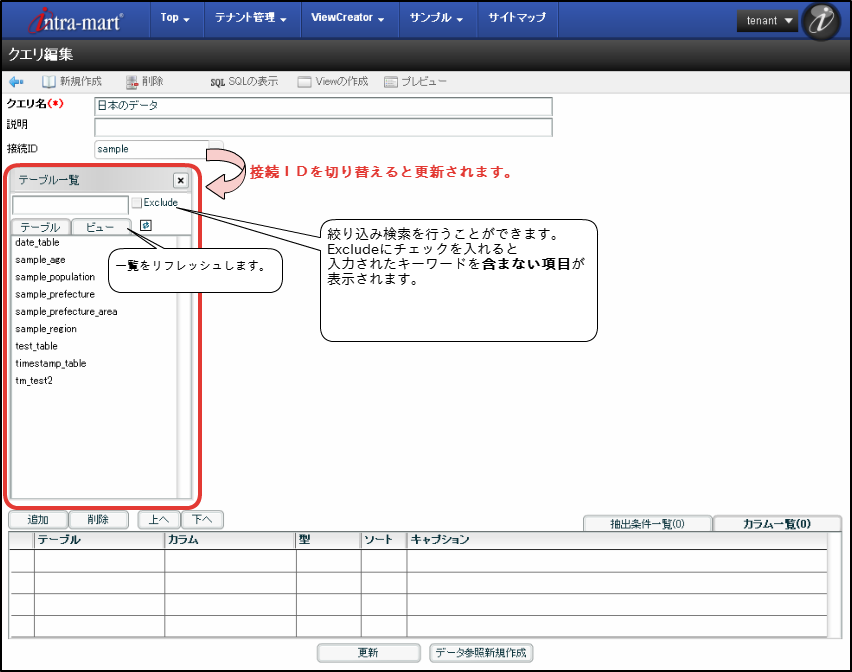852x672 pixels.
Task: Click the 削除 toolbar item
Action: pos(145,81)
